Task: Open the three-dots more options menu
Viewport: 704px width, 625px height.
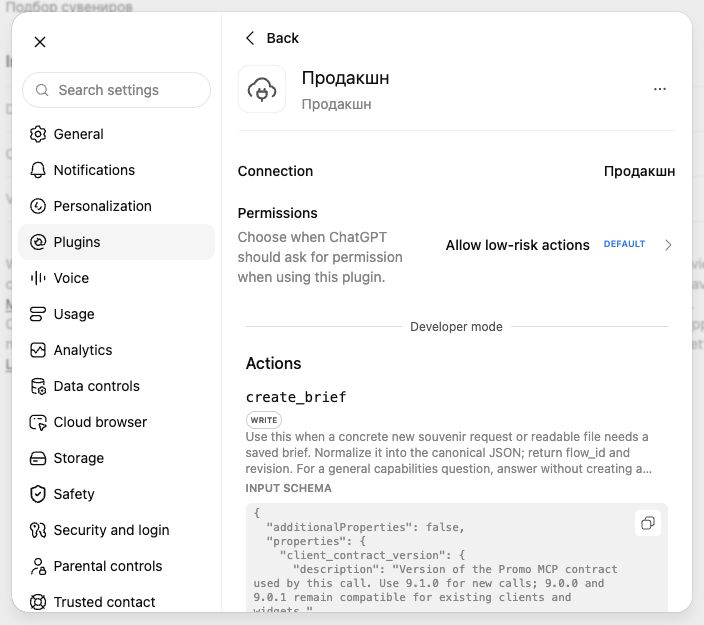Action: click(660, 89)
